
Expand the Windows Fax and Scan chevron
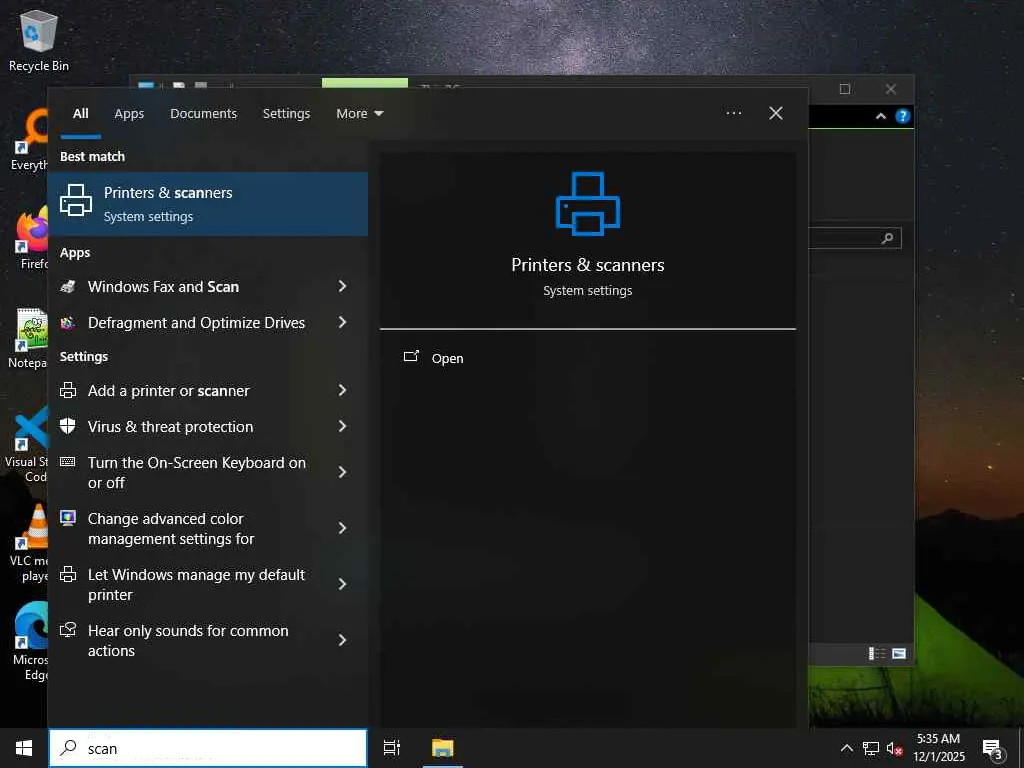click(x=342, y=286)
